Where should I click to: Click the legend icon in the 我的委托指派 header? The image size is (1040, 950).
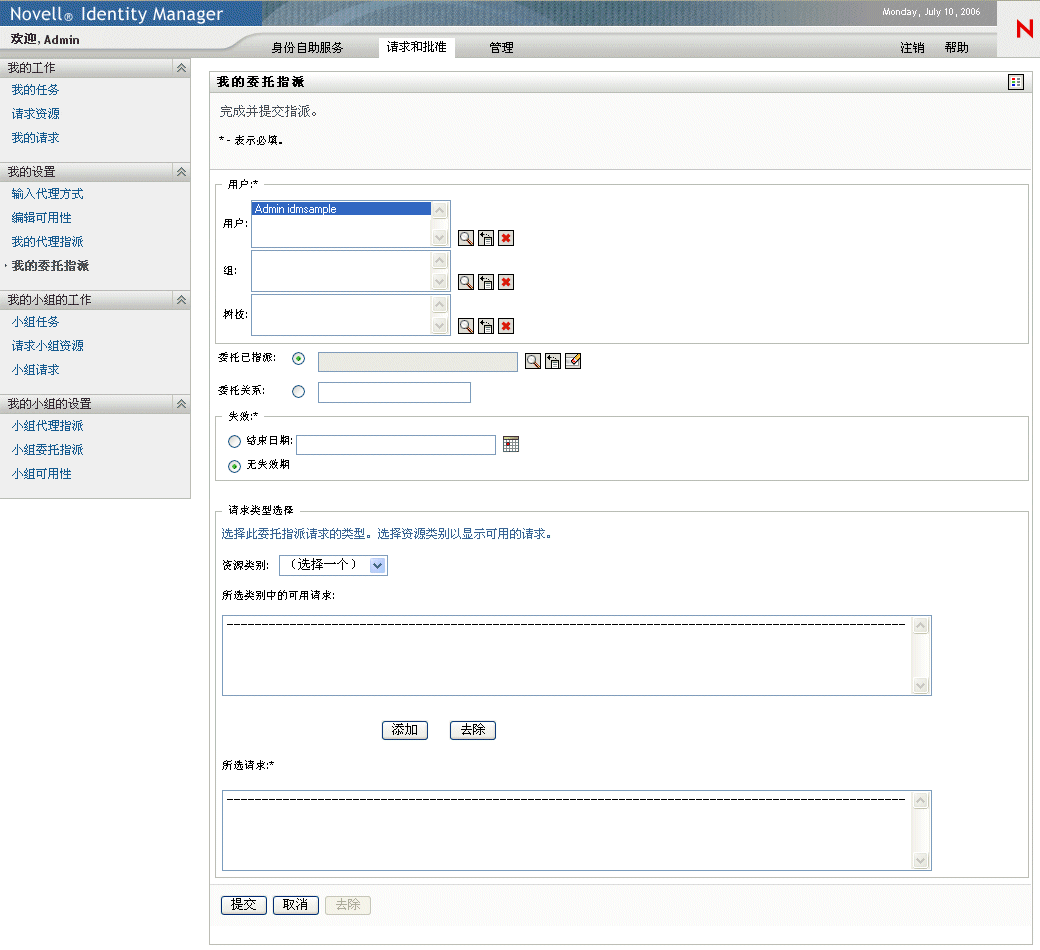point(1015,82)
